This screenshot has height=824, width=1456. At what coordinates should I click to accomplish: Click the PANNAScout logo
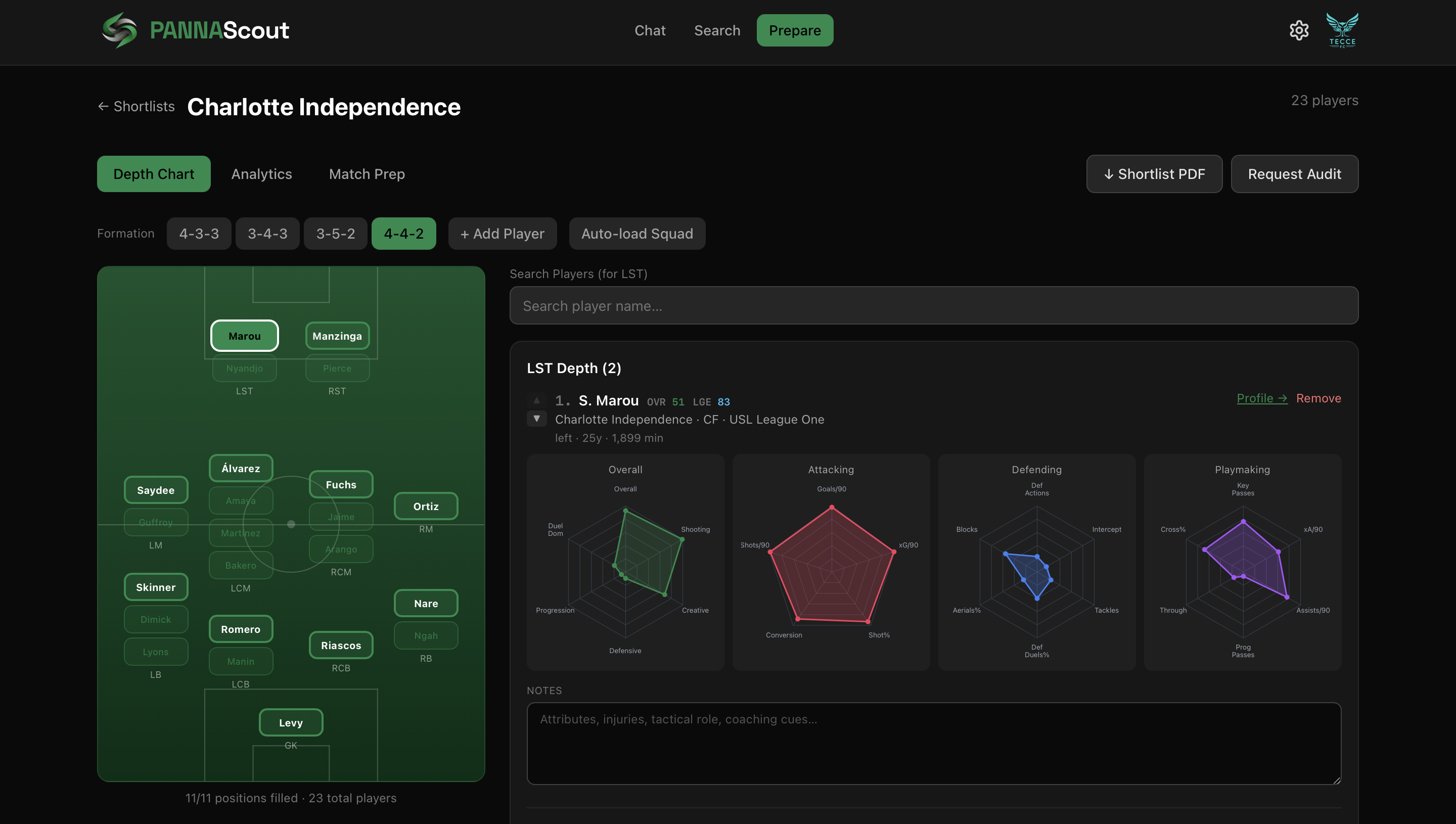(x=195, y=30)
